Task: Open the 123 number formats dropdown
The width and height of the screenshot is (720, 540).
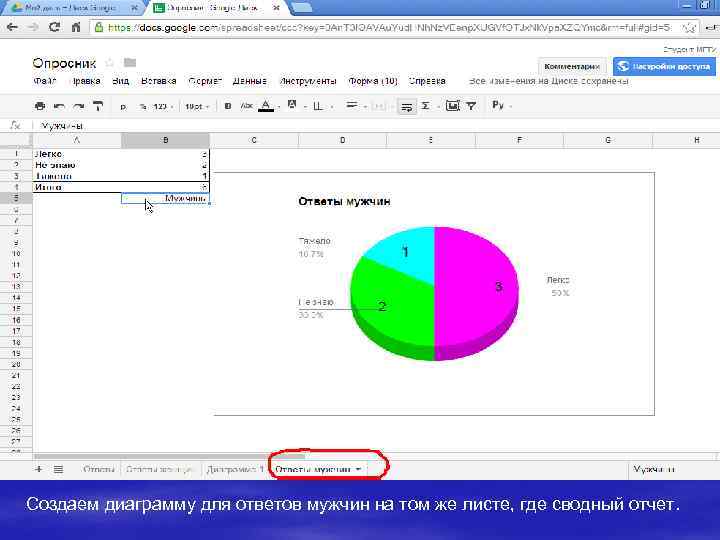Action: coord(163,107)
